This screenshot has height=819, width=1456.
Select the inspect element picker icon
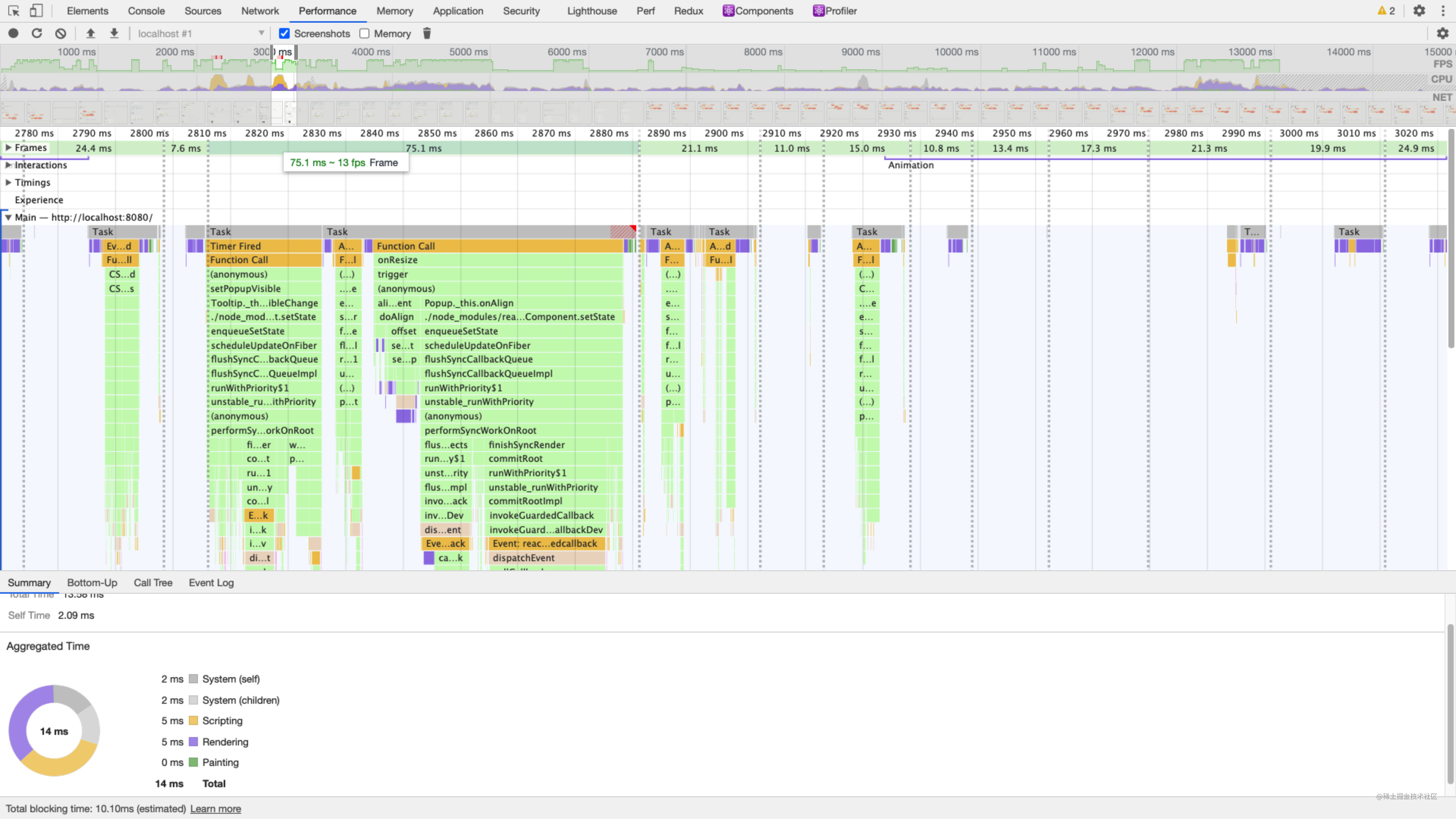(14, 11)
